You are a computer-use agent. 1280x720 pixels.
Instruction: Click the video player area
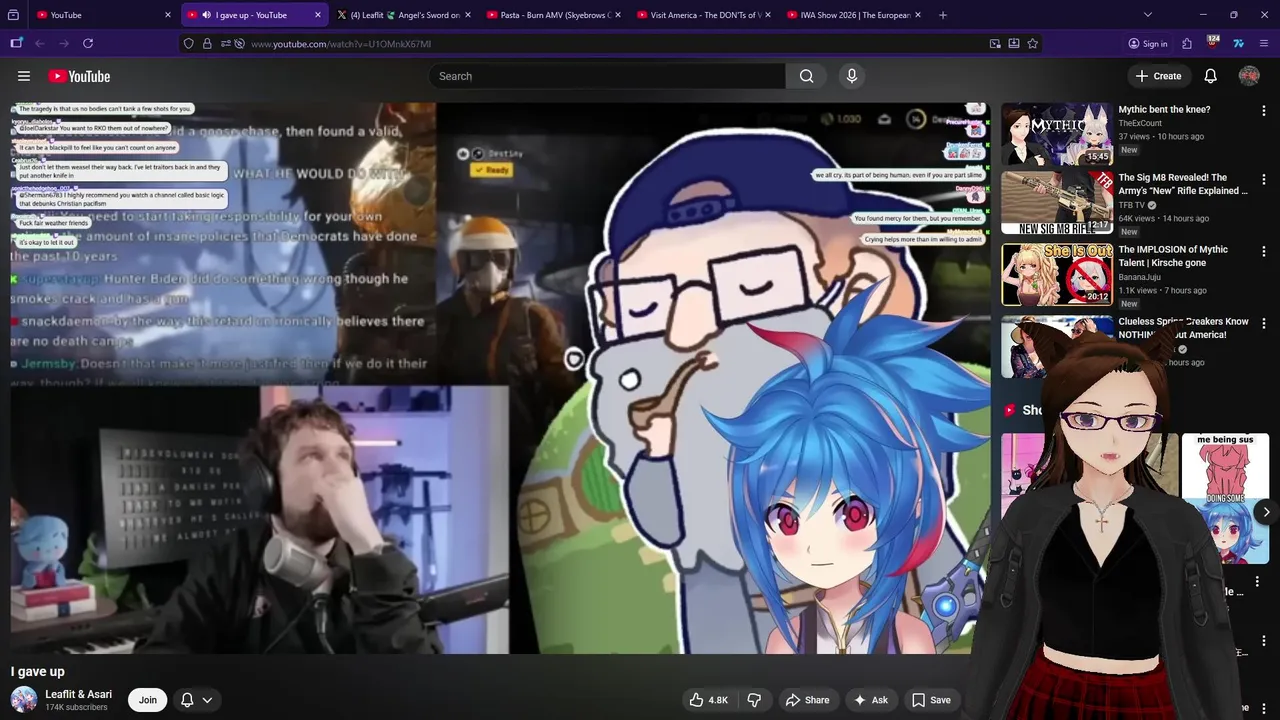500,378
